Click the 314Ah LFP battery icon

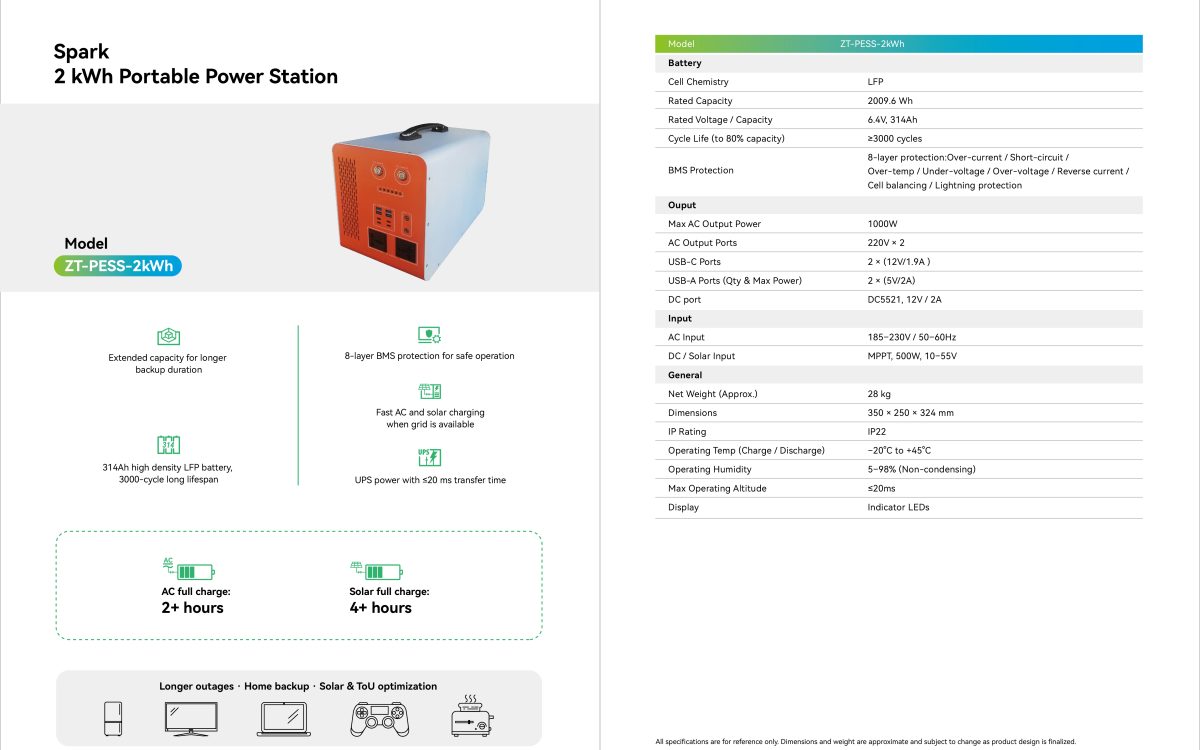pos(168,445)
